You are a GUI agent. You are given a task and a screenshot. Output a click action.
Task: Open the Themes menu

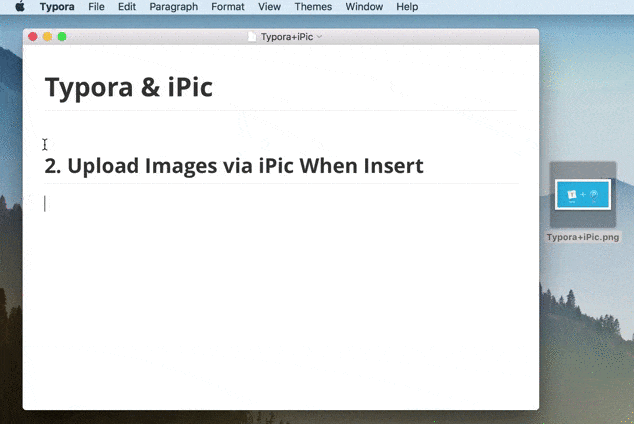click(x=313, y=7)
